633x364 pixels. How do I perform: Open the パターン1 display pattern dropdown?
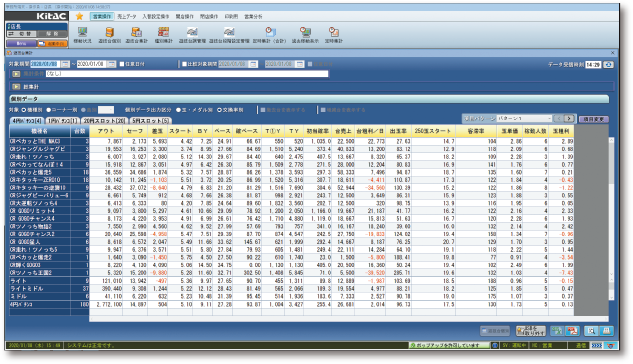click(x=524, y=119)
